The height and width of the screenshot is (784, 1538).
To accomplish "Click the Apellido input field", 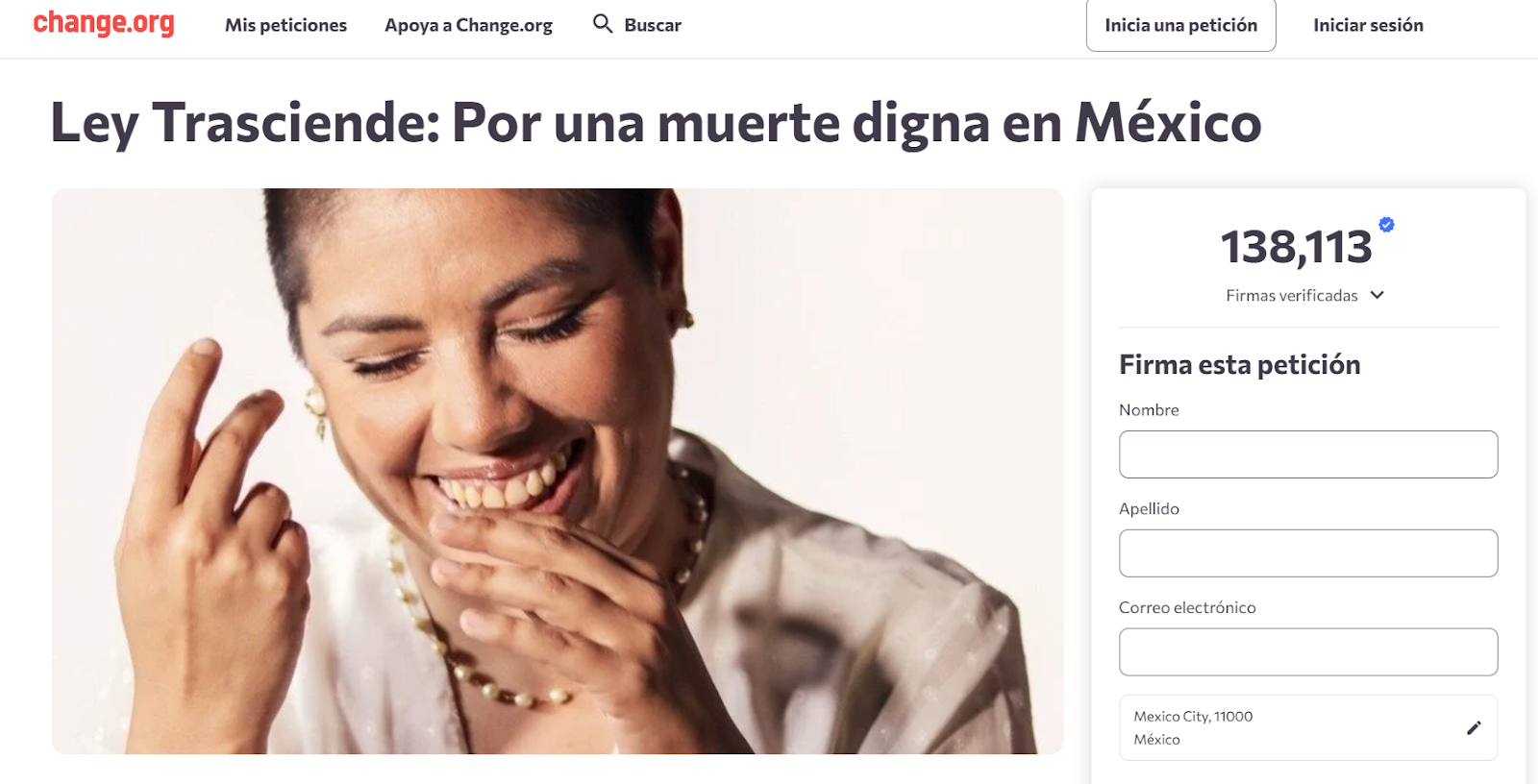I will point(1308,553).
